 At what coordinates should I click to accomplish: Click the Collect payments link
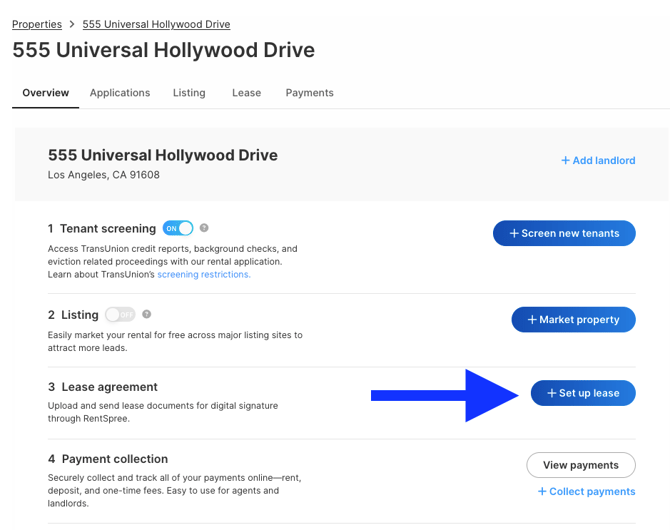coord(586,492)
